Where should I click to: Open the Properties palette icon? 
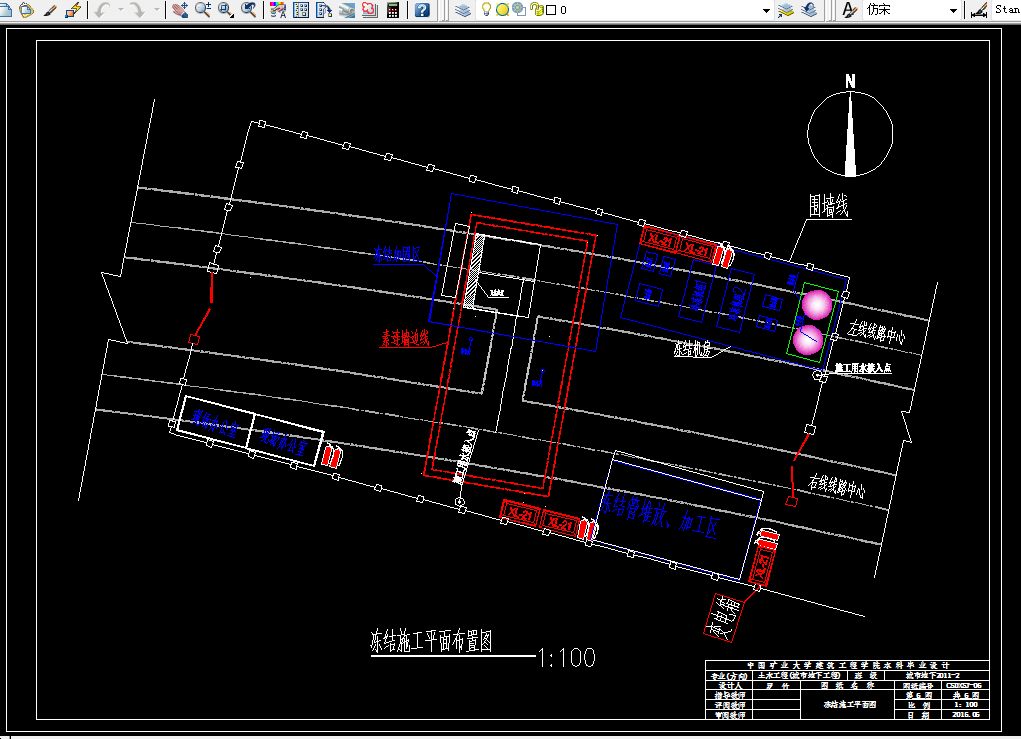(278, 10)
